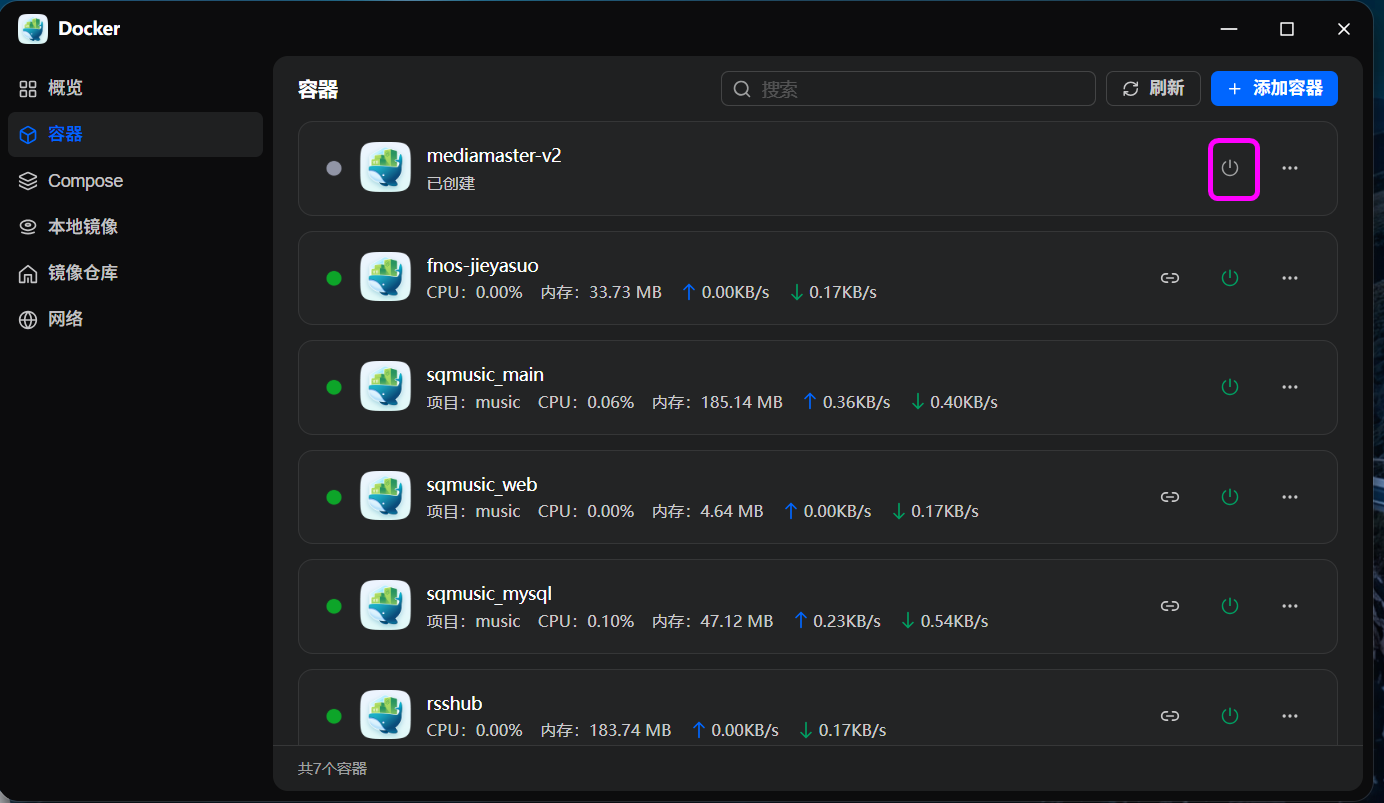This screenshot has width=1384, height=803.
Task: Open the link for sqmusic_mysql
Action: click(1170, 606)
